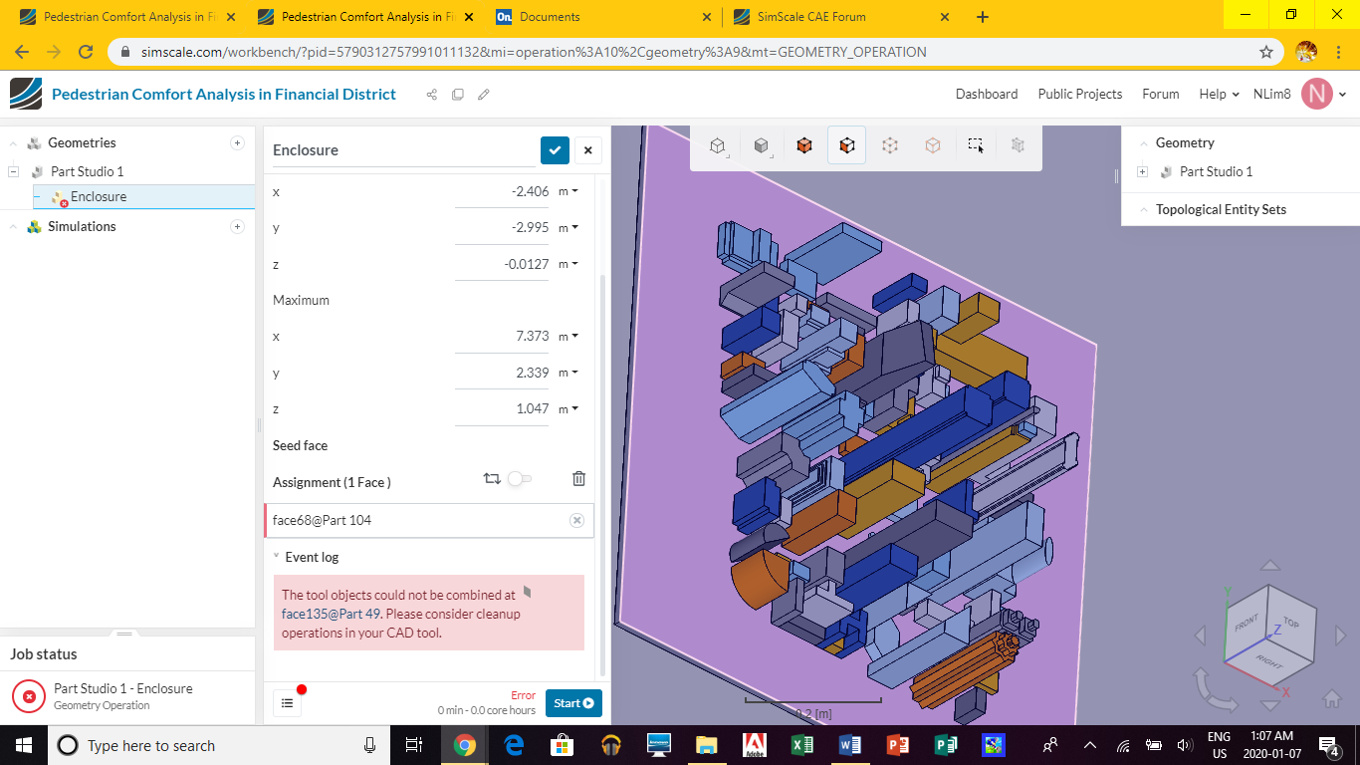Open Public Projects
Image resolution: width=1360 pixels, height=765 pixels.
coord(1080,94)
